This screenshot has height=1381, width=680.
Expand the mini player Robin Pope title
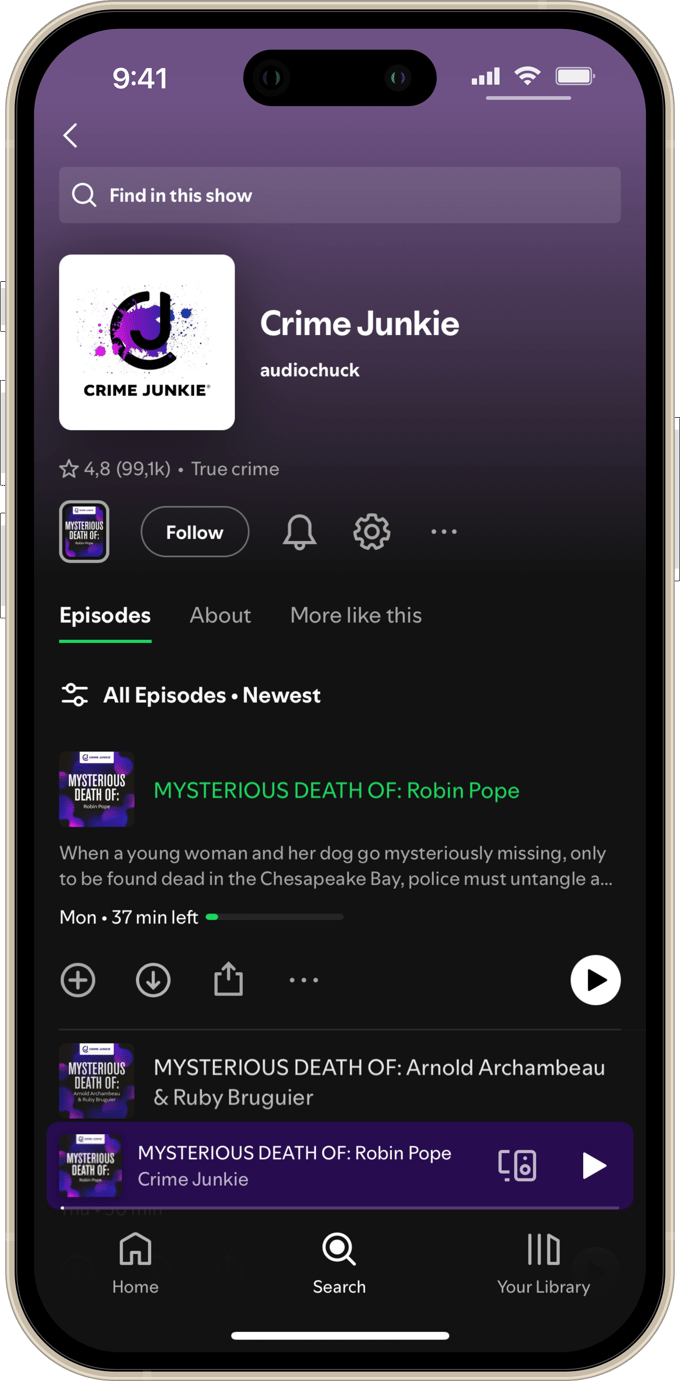tap(295, 1153)
